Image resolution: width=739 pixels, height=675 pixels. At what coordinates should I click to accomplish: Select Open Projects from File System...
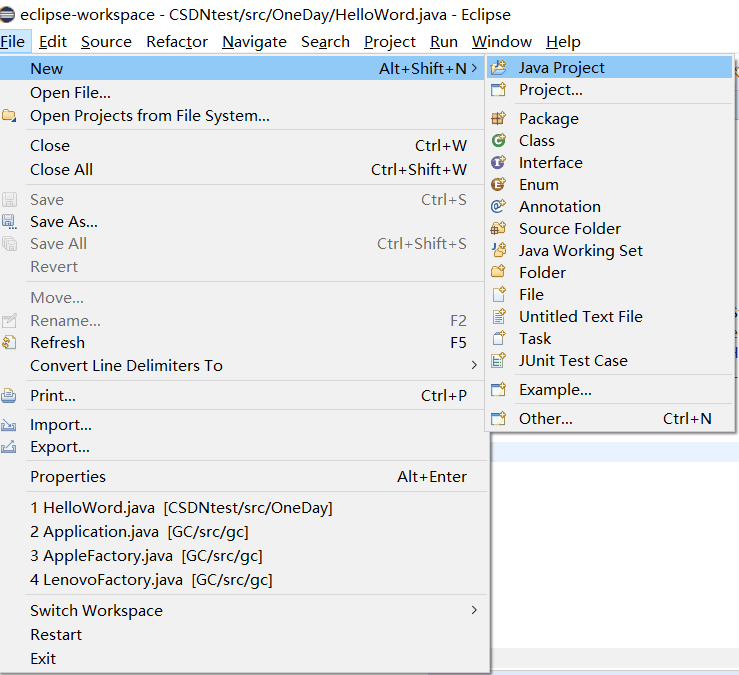pyautogui.click(x=244, y=115)
